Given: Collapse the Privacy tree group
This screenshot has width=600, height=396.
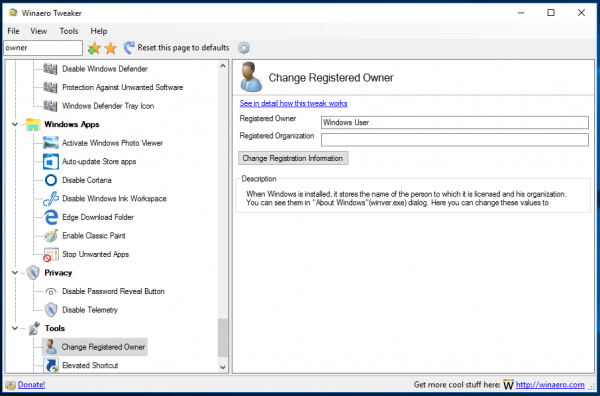Looking at the screenshot, I should pos(15,273).
